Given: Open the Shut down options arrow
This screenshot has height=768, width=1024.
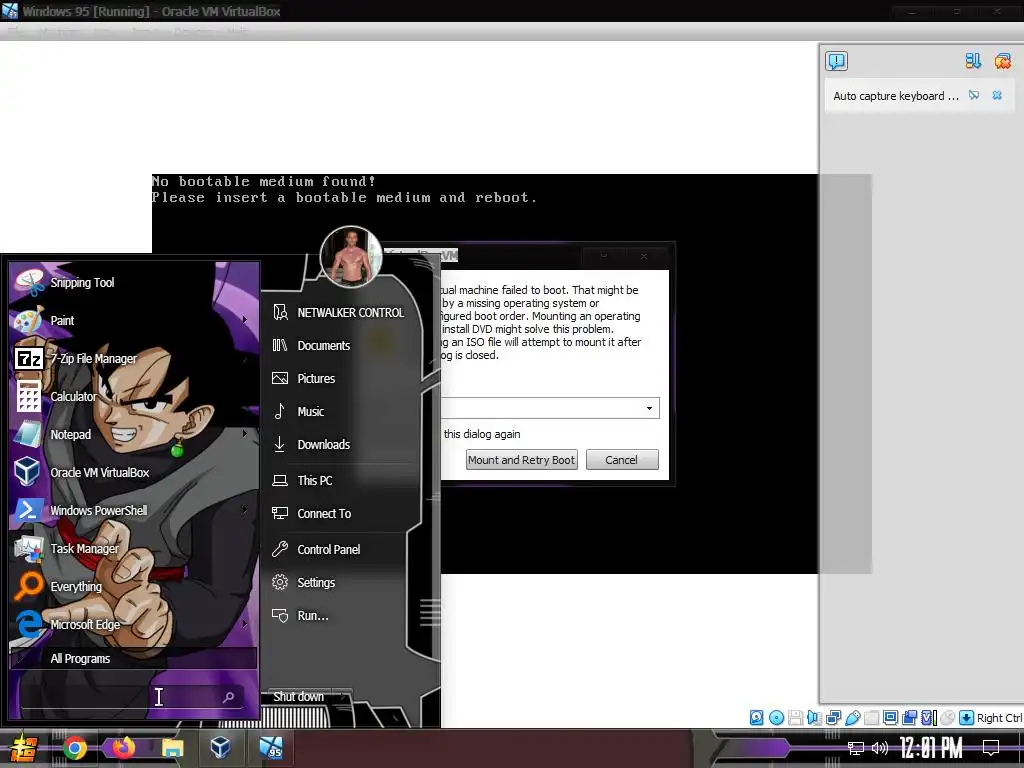Looking at the screenshot, I should 344,696.
